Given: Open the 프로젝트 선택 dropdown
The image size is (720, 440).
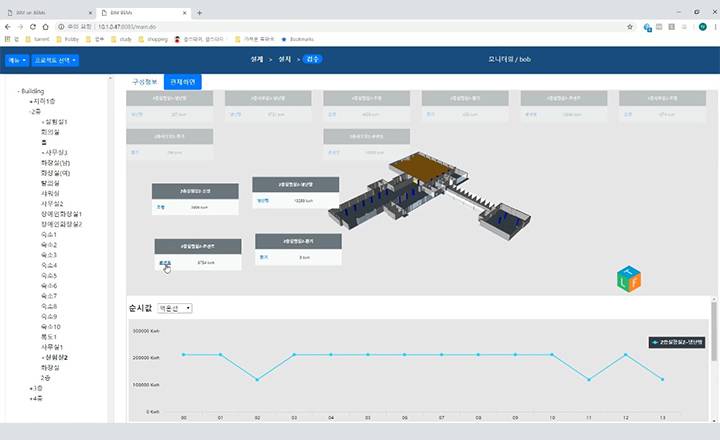Looking at the screenshot, I should click(56, 60).
